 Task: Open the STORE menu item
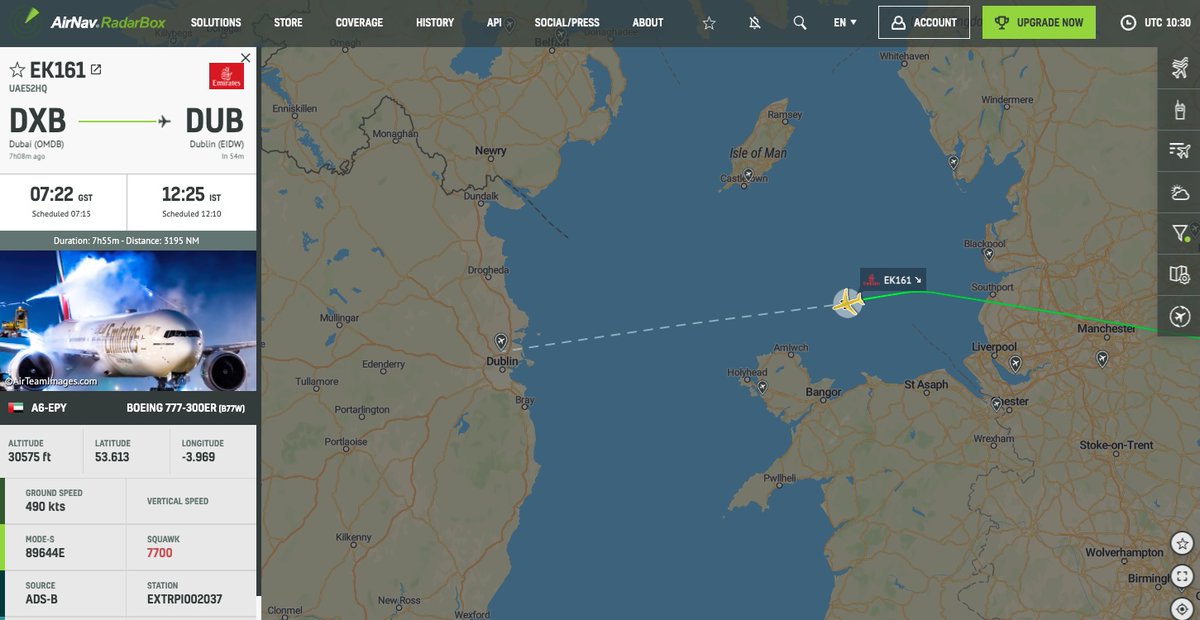[x=288, y=22]
